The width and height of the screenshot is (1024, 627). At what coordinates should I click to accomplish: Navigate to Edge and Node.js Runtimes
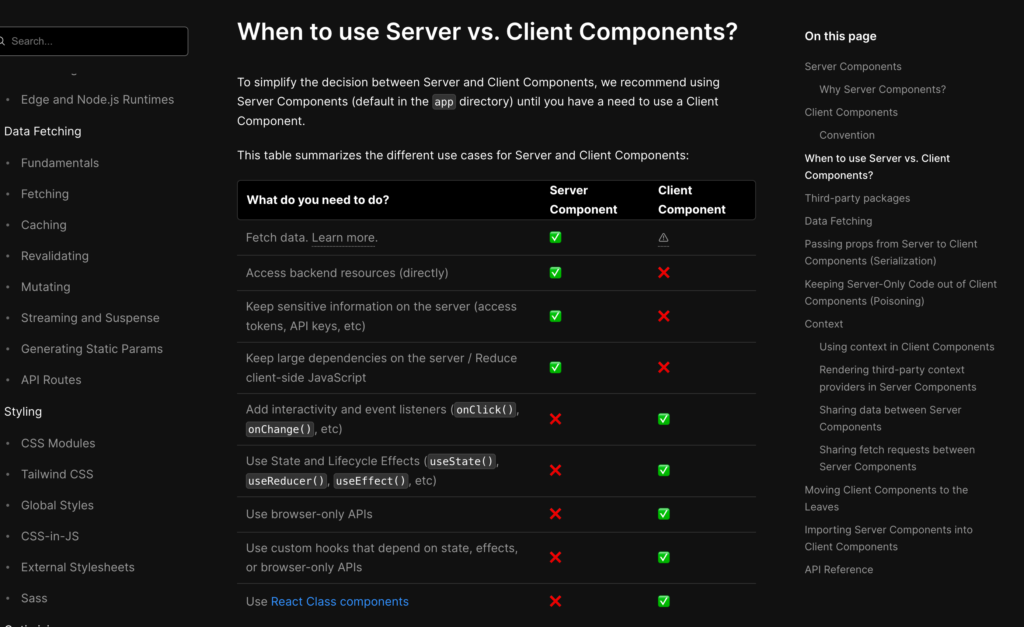pos(97,100)
